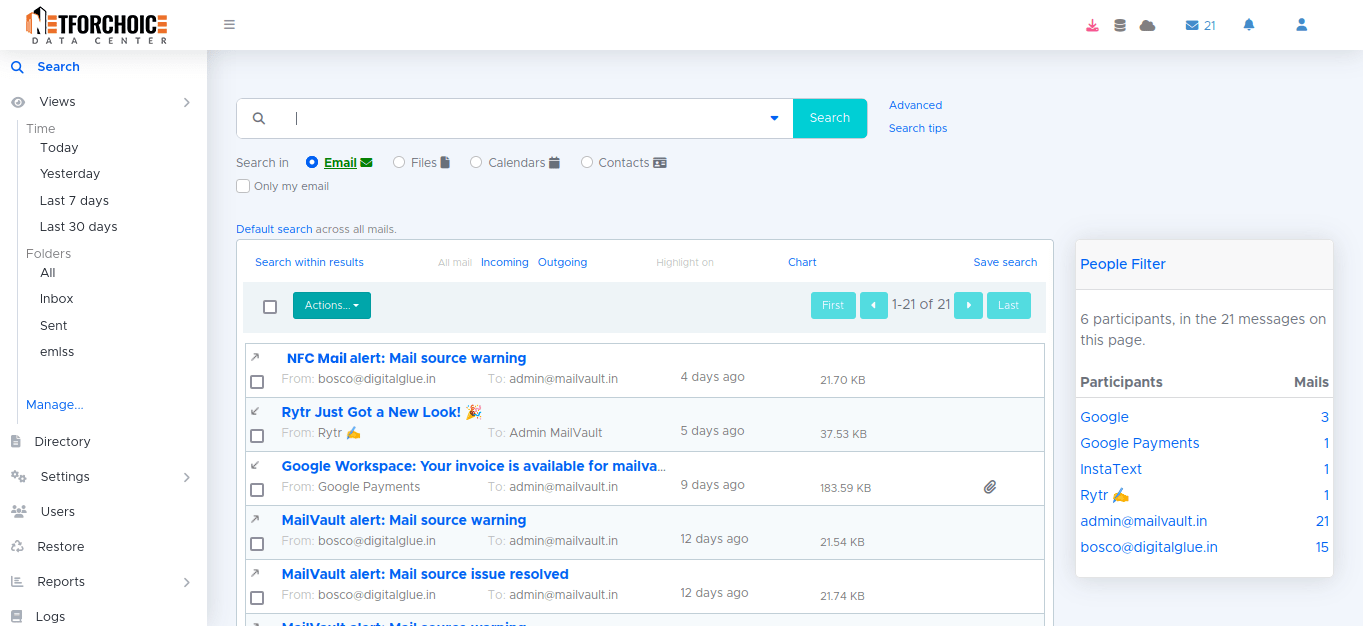Click the hamburger menu icon in header

229,25
